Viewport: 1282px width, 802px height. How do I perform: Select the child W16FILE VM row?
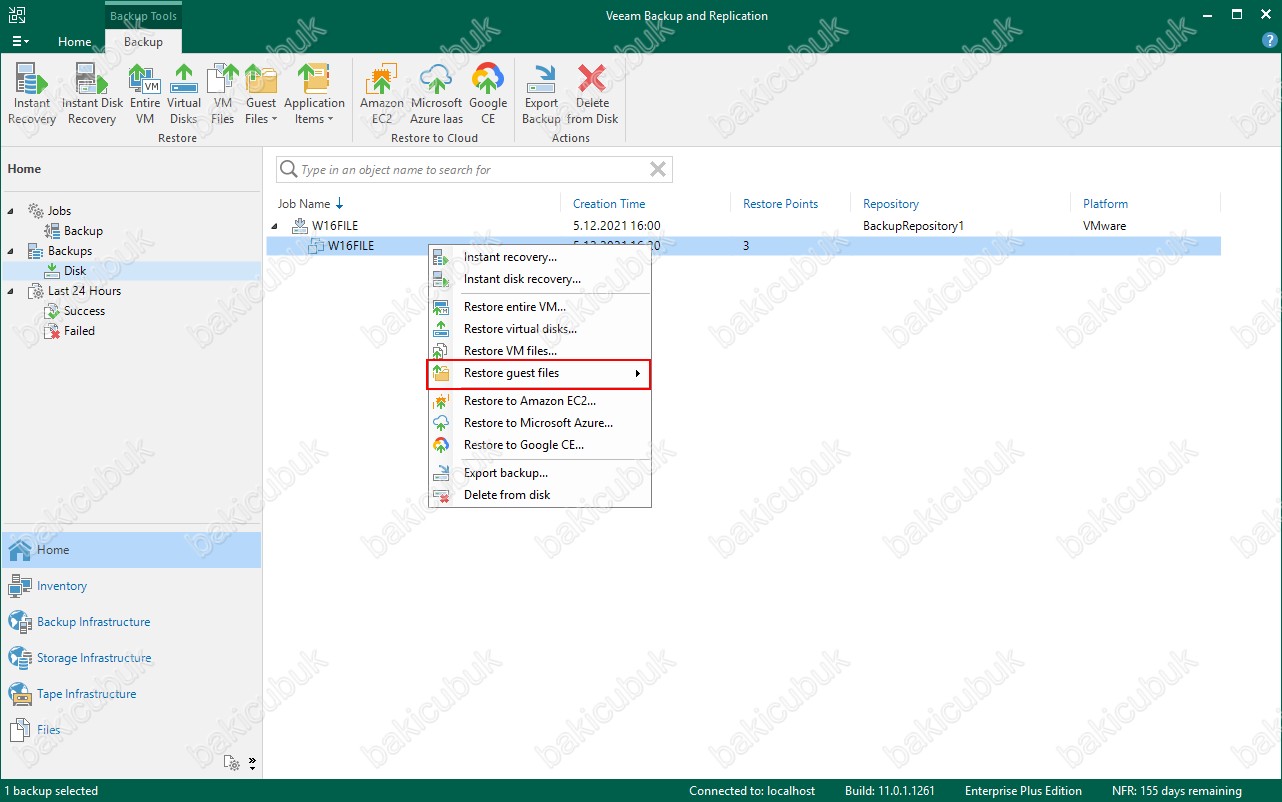click(x=743, y=246)
